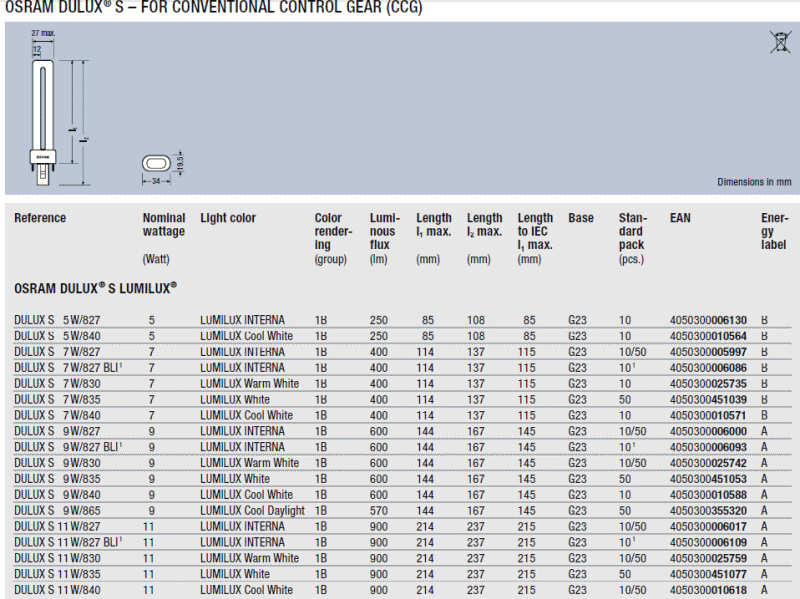The width and height of the screenshot is (800, 599).
Task: Click EAN 4050300355320
Action: tap(708, 510)
